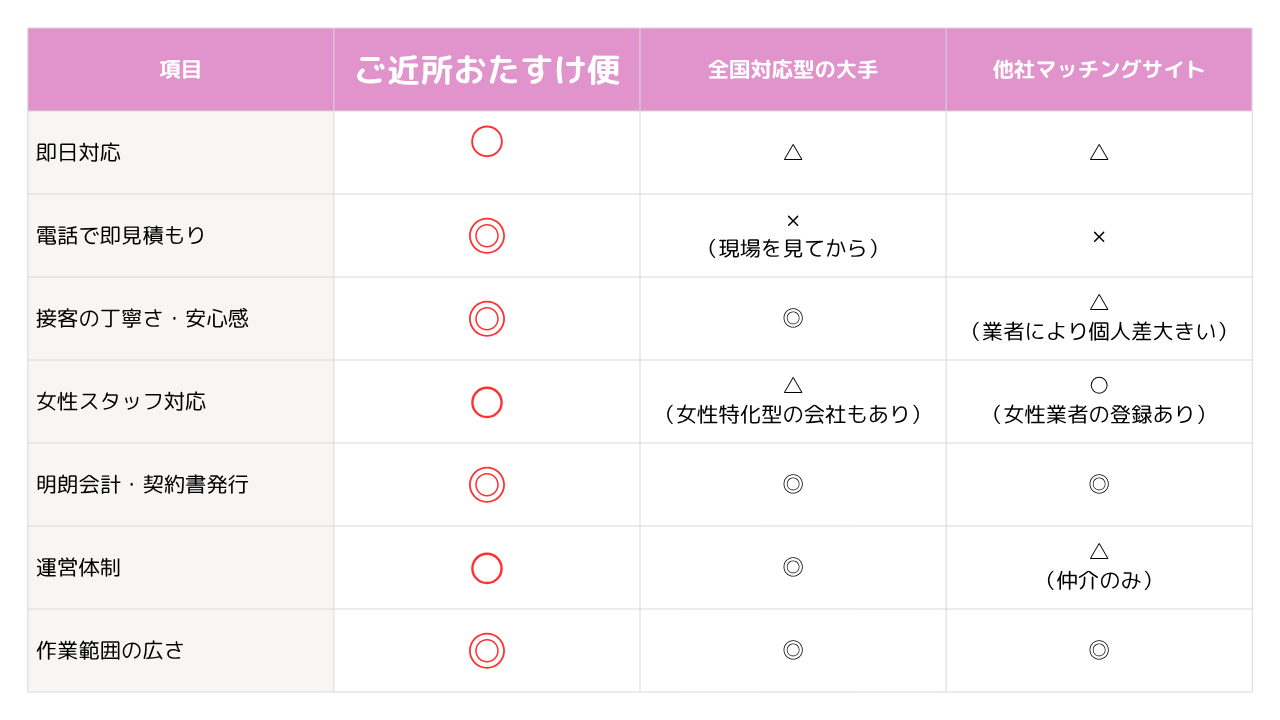This screenshot has height=720, width=1280.
Task: Click the ご近所おたすけ便 header
Action: point(487,70)
